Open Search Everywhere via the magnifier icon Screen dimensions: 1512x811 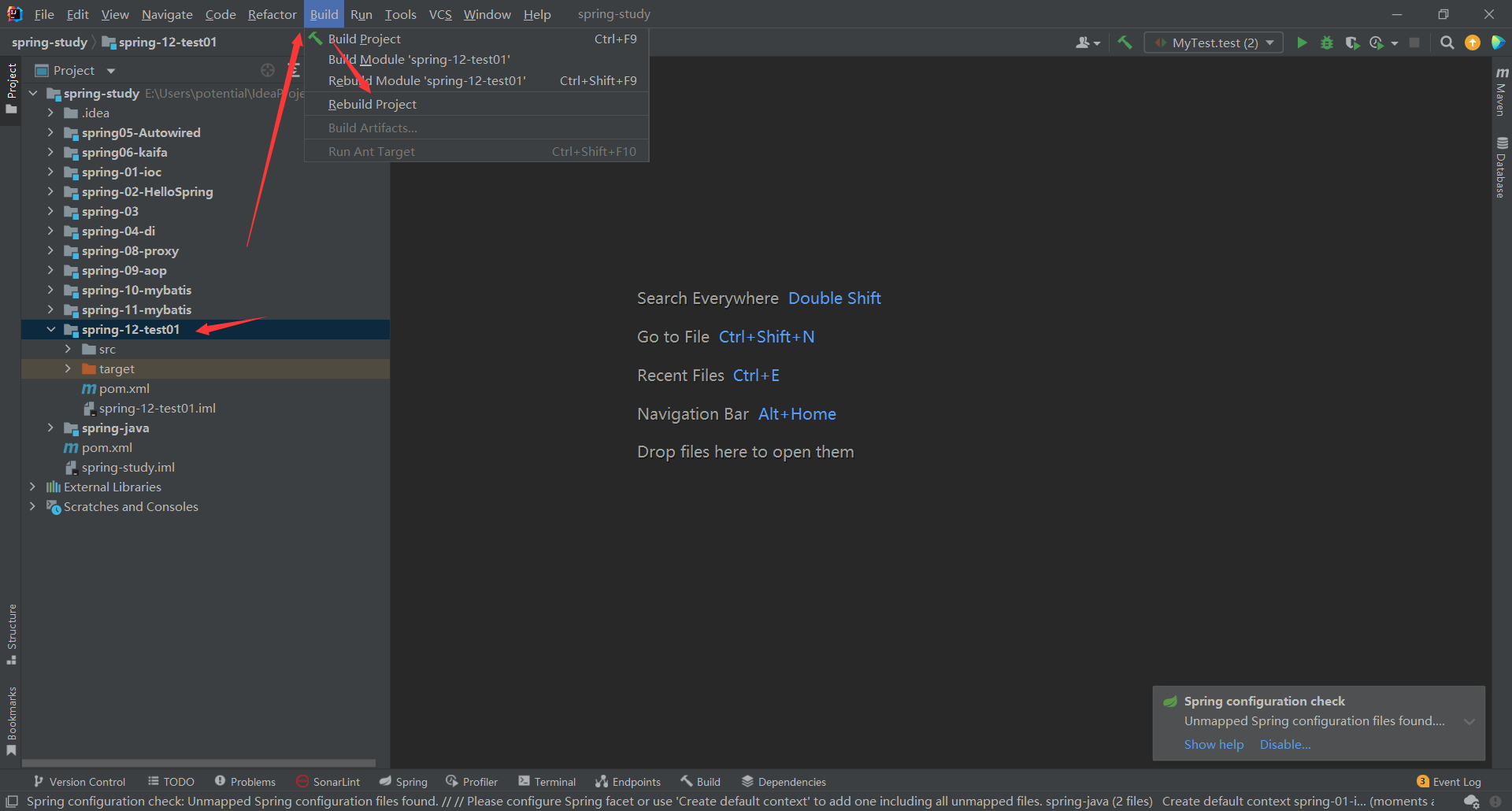coord(1447,43)
